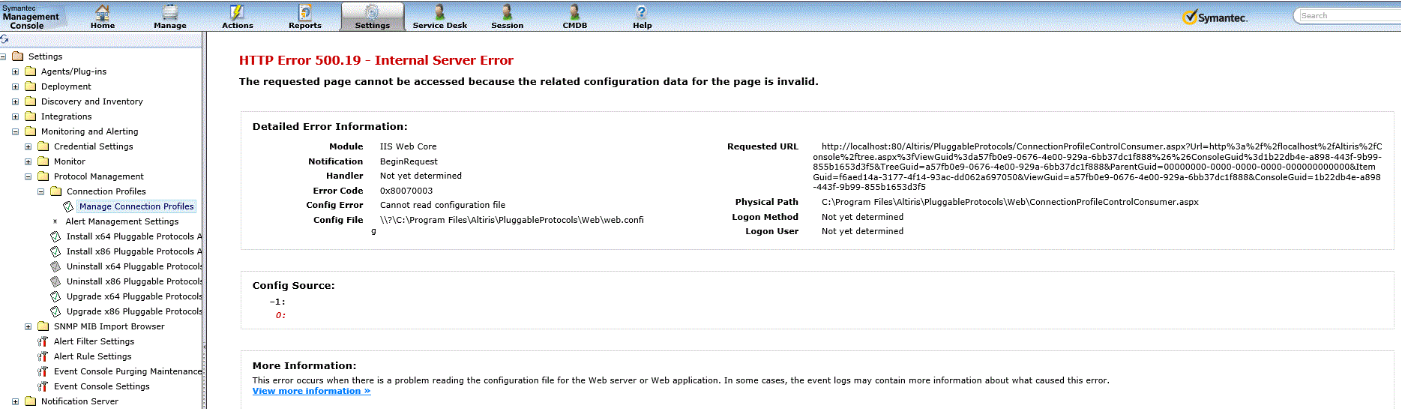Click the Home icon in top navigation
This screenshot has width=1401, height=409.
pos(103,12)
